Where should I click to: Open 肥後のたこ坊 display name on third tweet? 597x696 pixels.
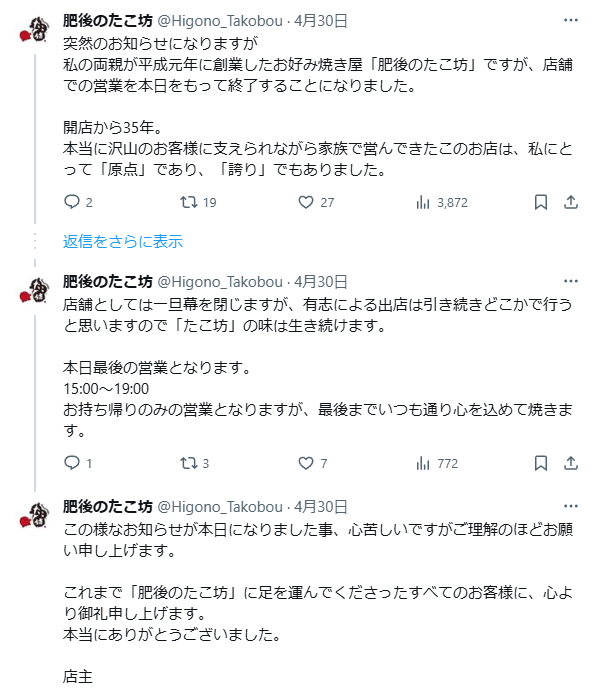click(x=107, y=507)
